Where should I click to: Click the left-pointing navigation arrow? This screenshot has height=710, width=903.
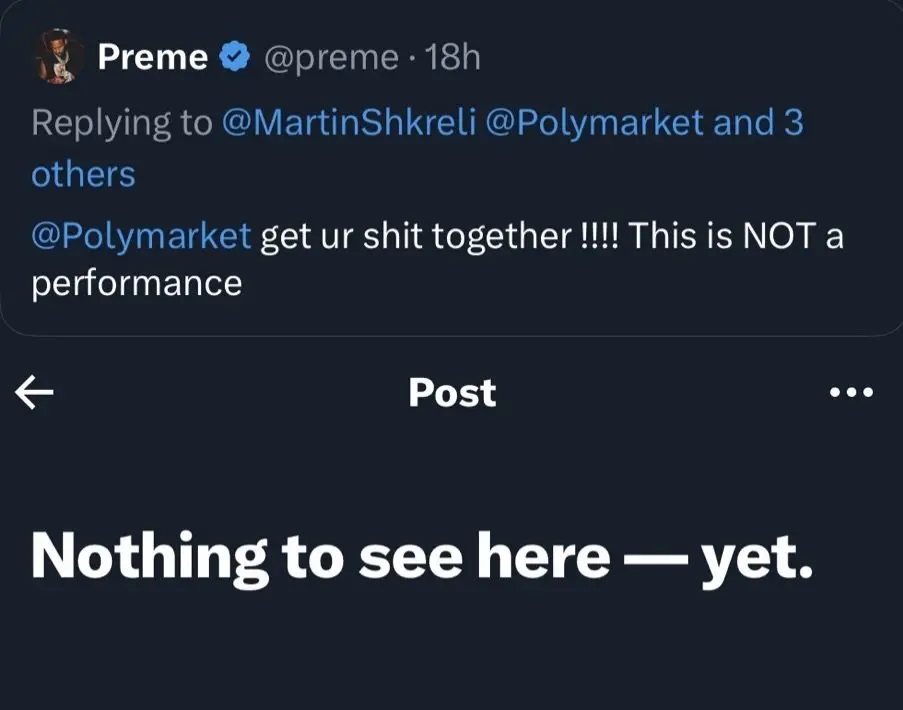[33, 392]
